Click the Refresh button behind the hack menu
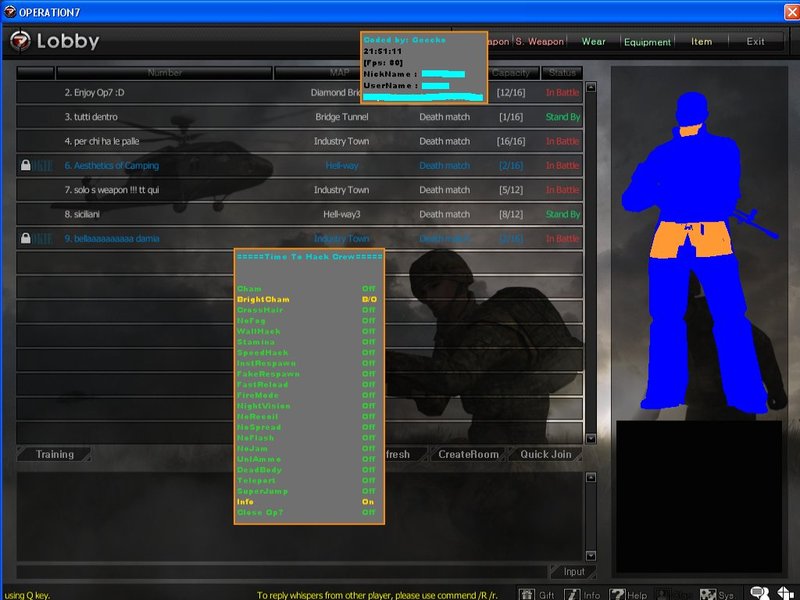Viewport: 800px width, 600px height. pos(405,454)
